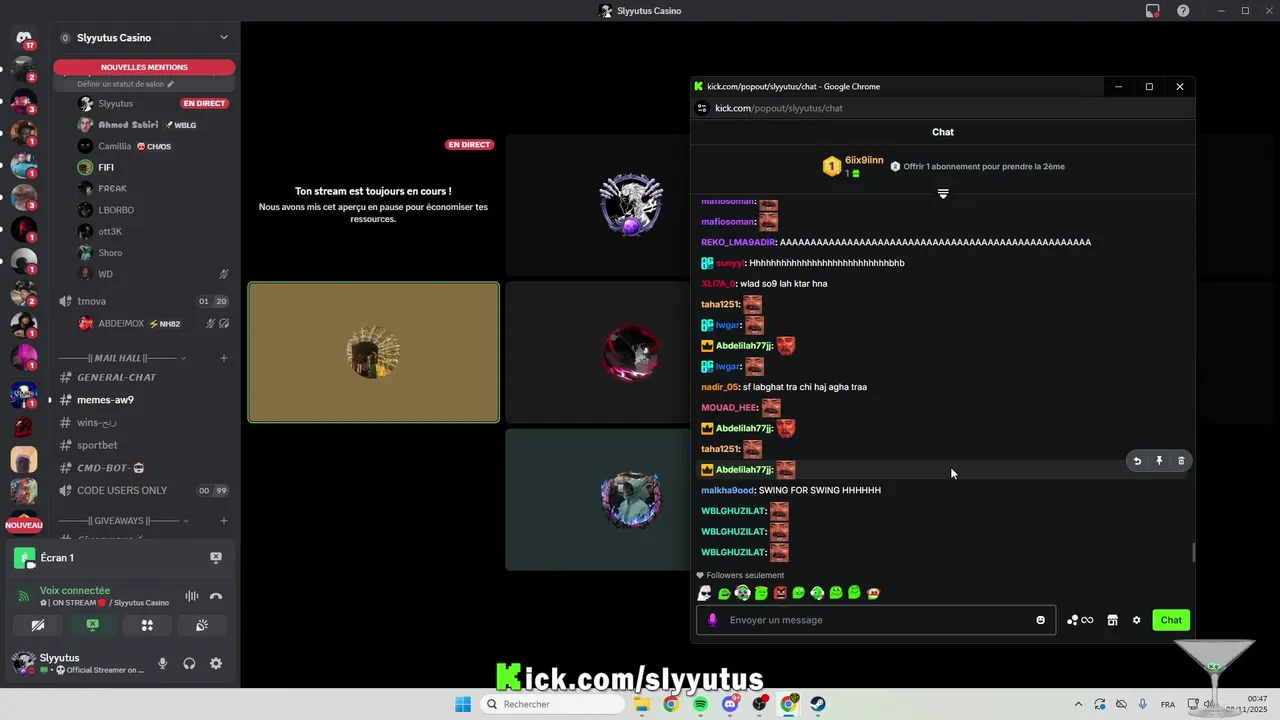Open Discord direct messages home icon
Screen dimensions: 1280x720
pyautogui.click(x=24, y=38)
